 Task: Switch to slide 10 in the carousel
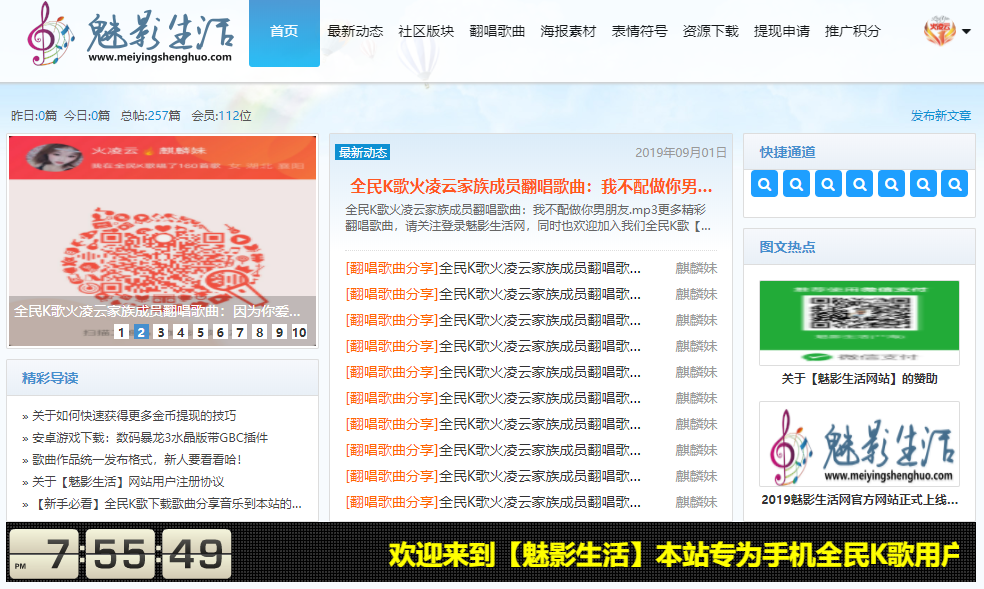[298, 332]
